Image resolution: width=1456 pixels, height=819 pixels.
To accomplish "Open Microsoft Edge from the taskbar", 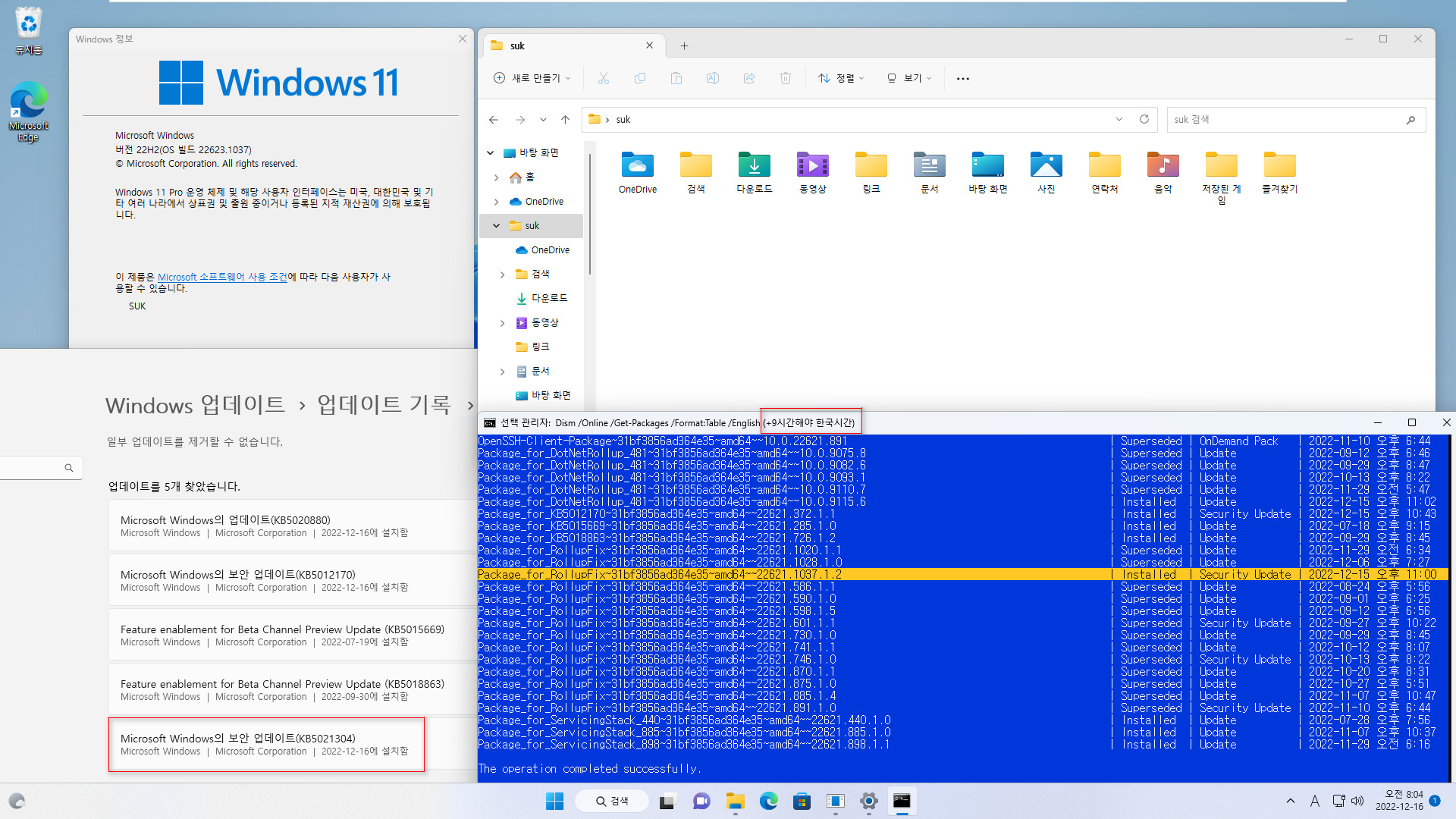I will (769, 801).
